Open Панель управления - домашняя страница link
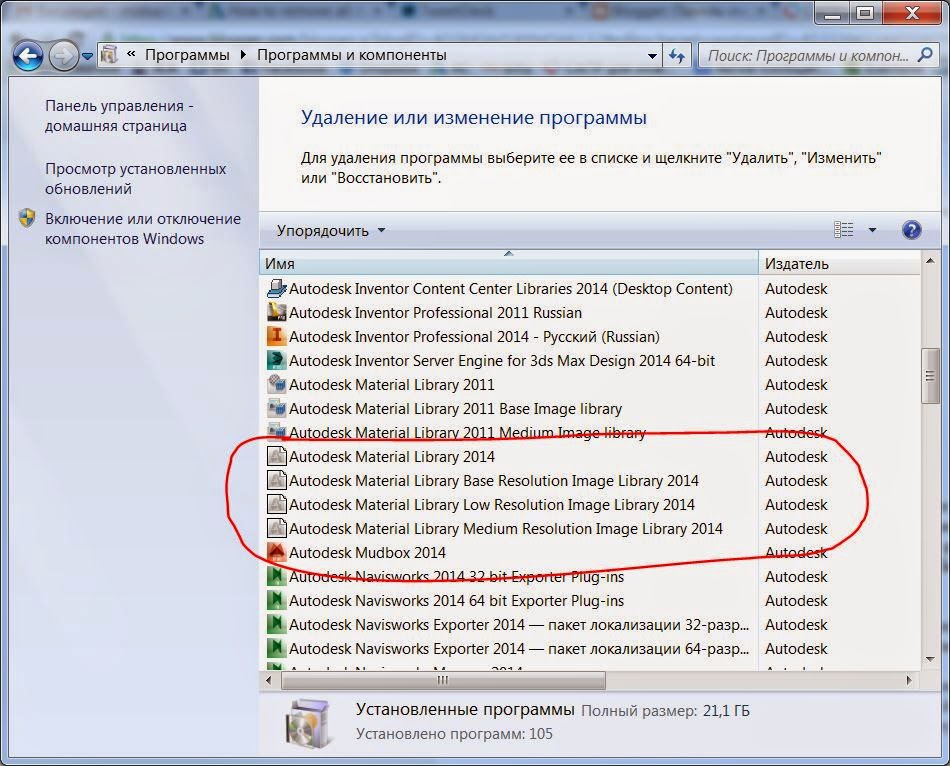 tap(119, 116)
